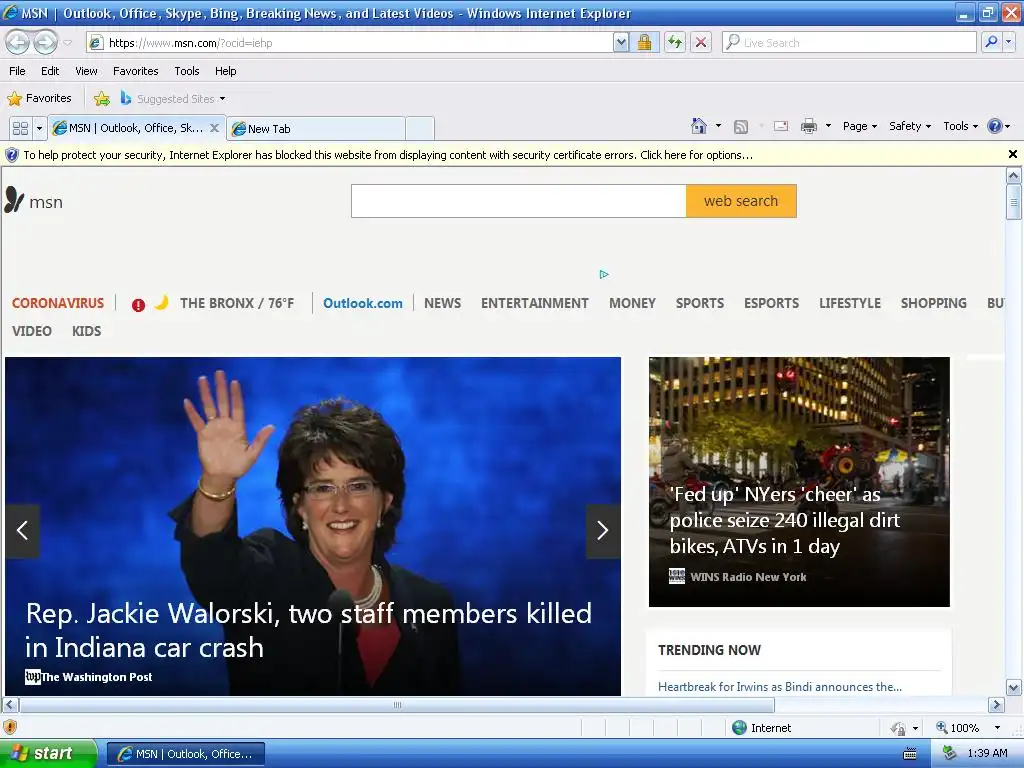This screenshot has height=768, width=1024.
Task: Expand the Suggested Sites dropdown
Action: (x=222, y=99)
